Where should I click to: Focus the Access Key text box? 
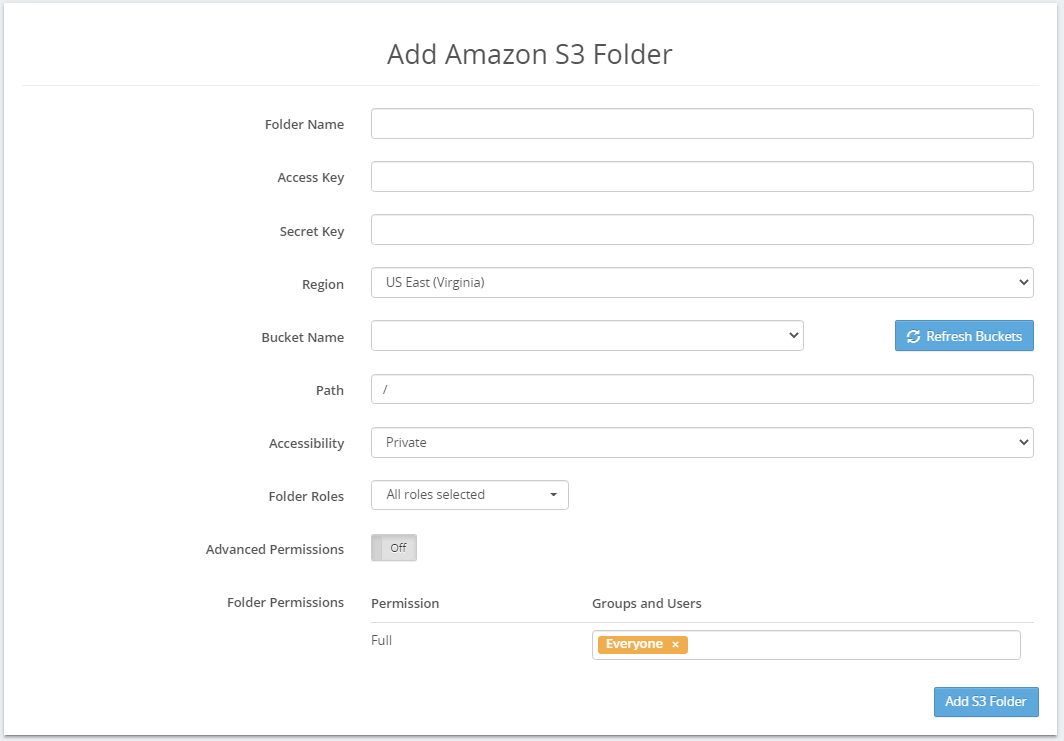(702, 176)
